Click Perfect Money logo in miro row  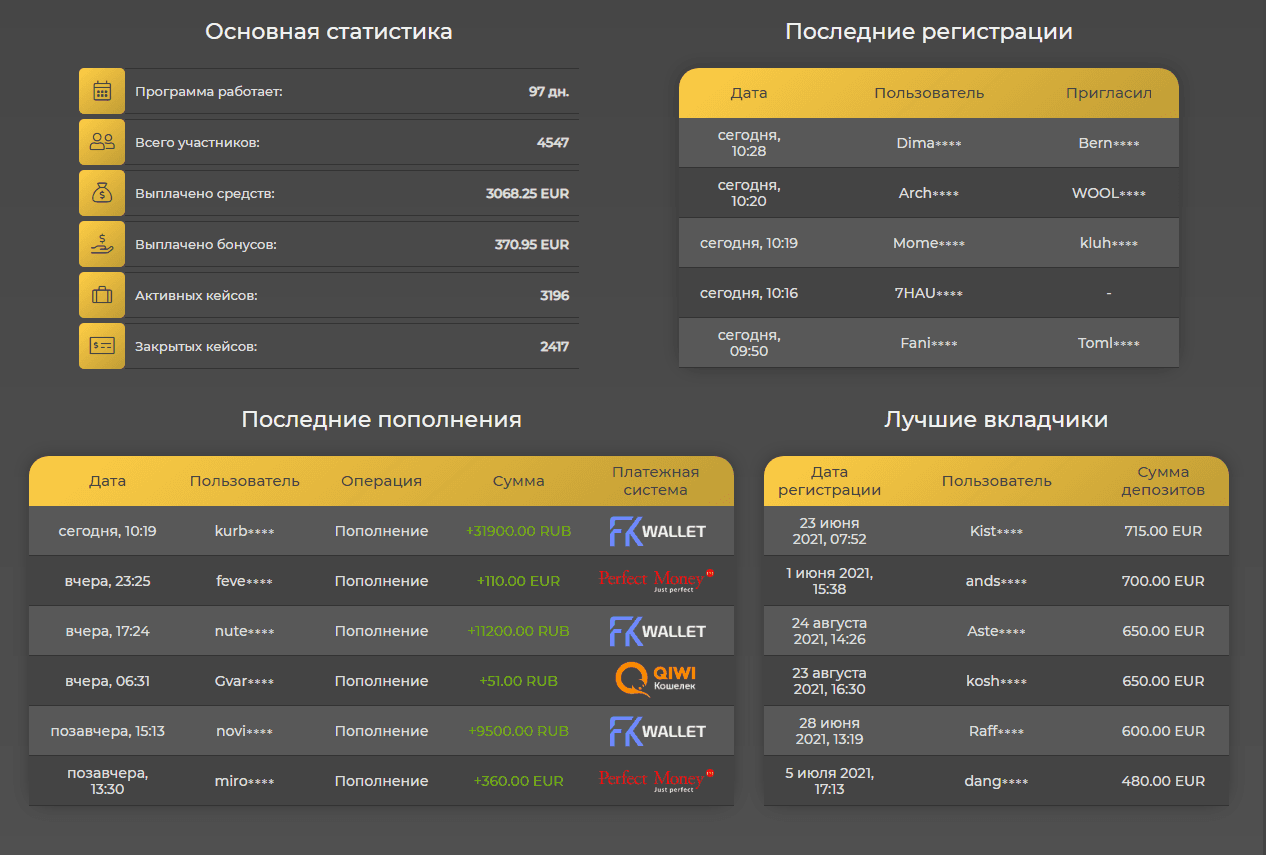click(x=656, y=781)
